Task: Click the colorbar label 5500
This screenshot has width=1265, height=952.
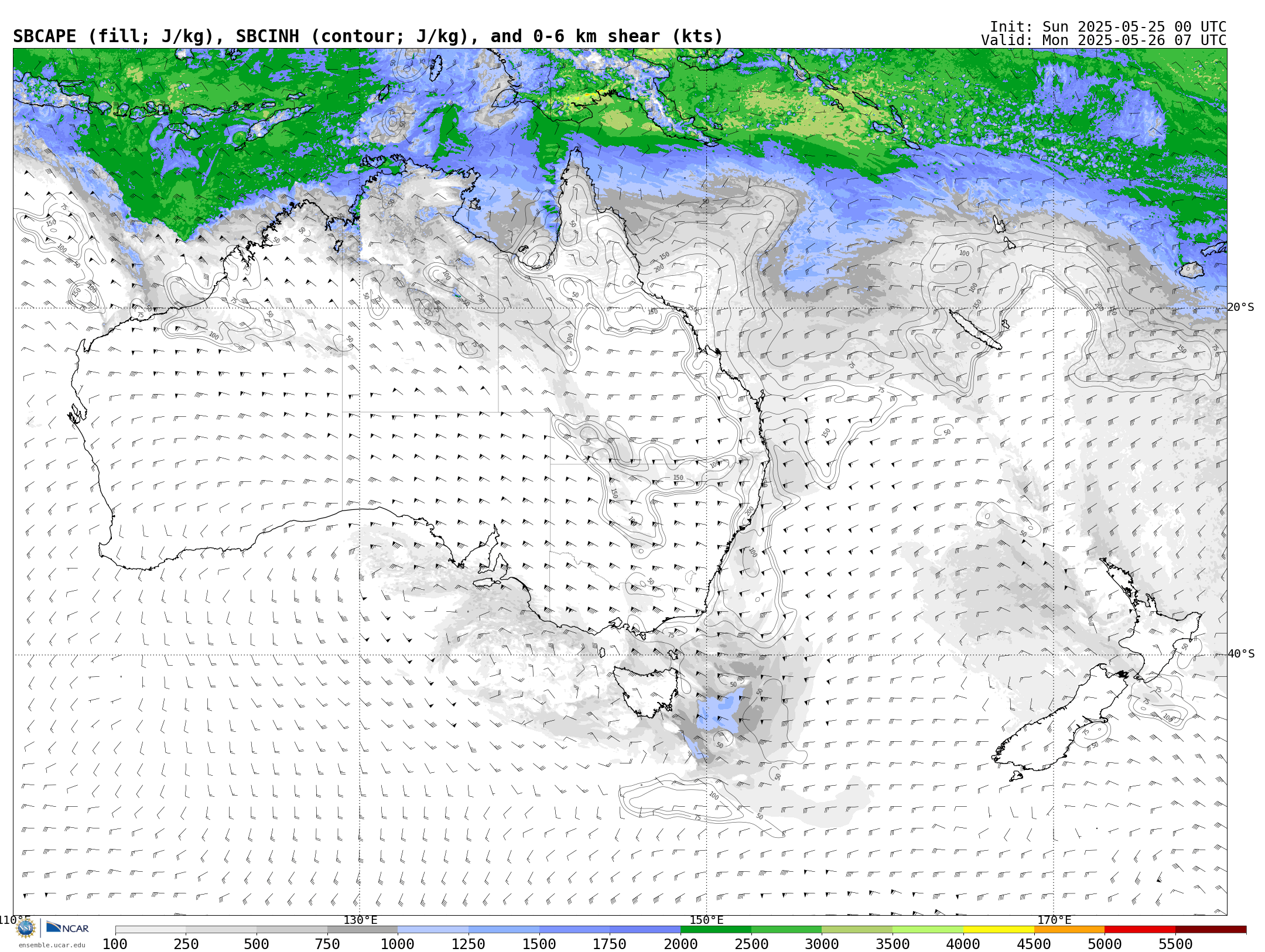Action: tap(1175, 944)
